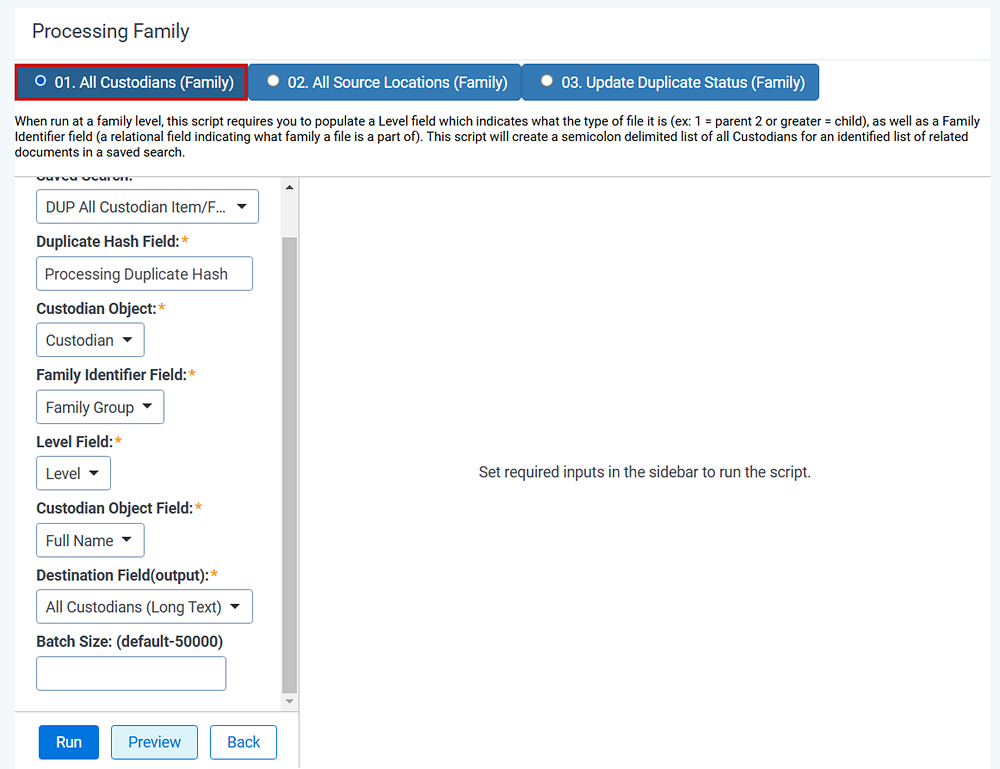This screenshot has height=769, width=1000.
Task: Click the Back button
Action: (244, 742)
